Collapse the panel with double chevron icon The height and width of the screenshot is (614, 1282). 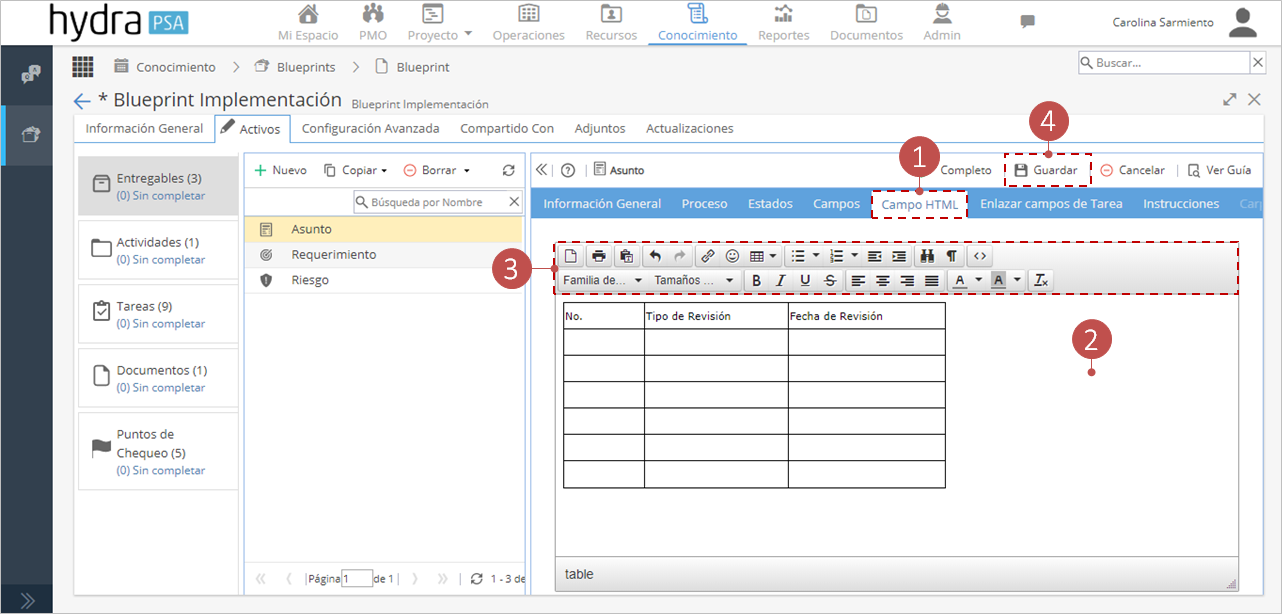point(542,170)
